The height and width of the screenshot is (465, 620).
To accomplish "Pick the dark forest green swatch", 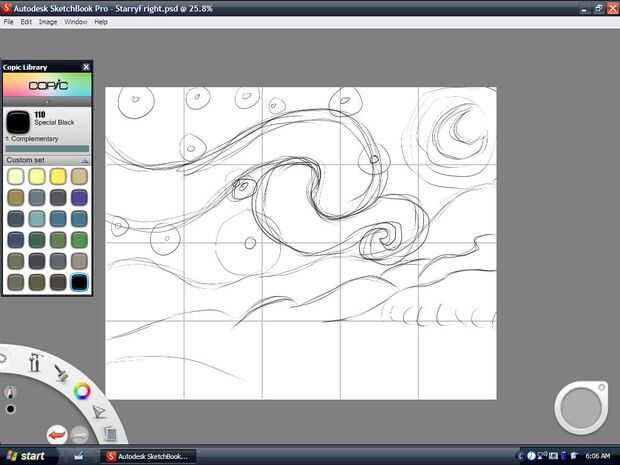I will coord(37,240).
